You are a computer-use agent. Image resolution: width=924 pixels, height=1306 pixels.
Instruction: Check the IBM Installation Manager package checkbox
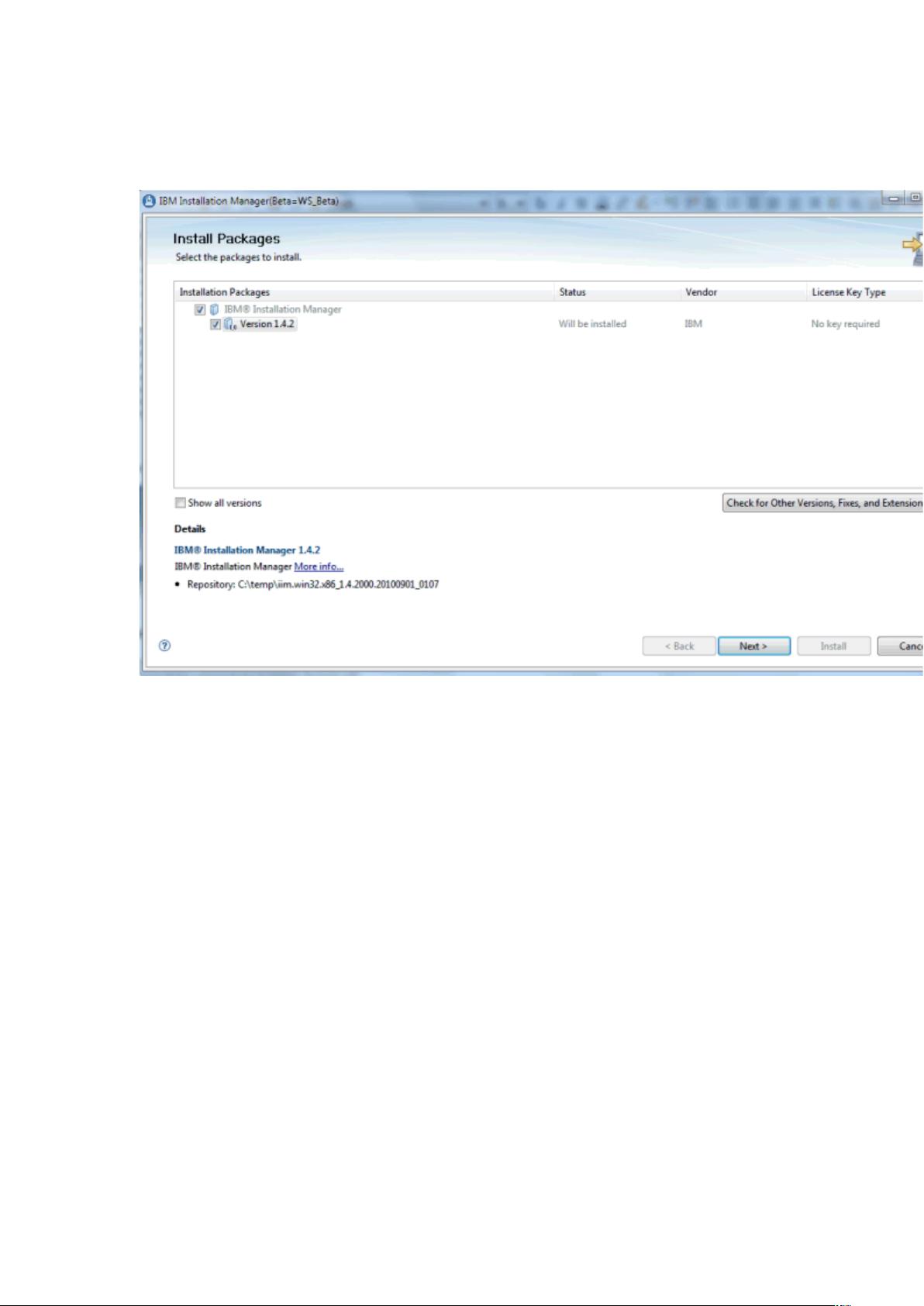point(200,309)
